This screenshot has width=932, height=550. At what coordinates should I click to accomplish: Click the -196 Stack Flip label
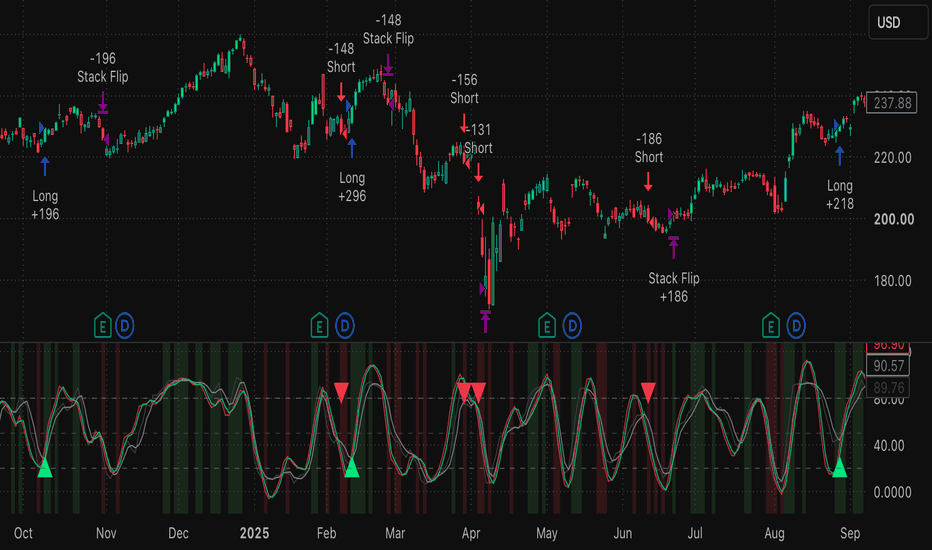[102, 67]
